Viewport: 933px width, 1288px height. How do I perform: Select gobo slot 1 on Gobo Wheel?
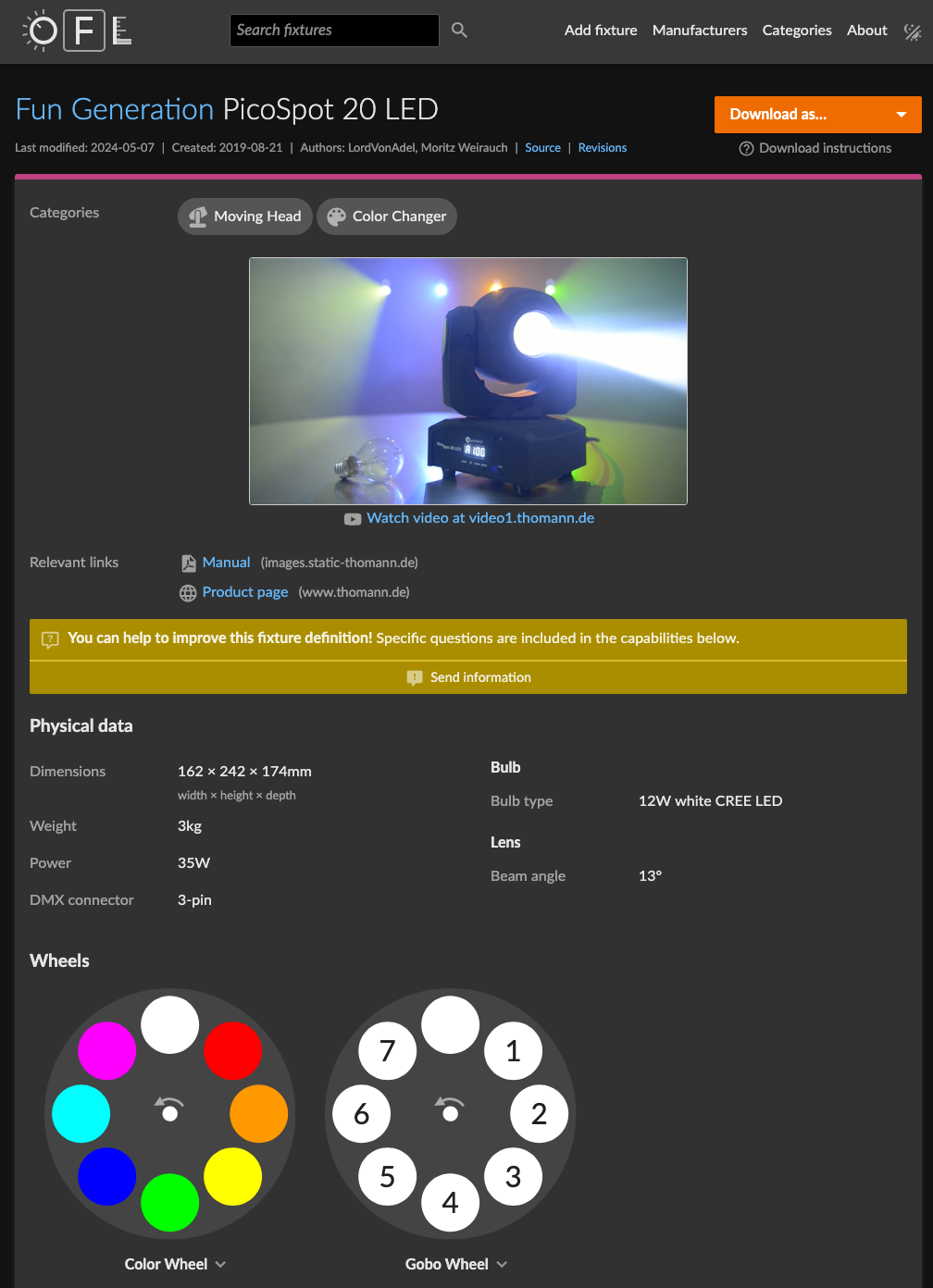(x=513, y=1051)
